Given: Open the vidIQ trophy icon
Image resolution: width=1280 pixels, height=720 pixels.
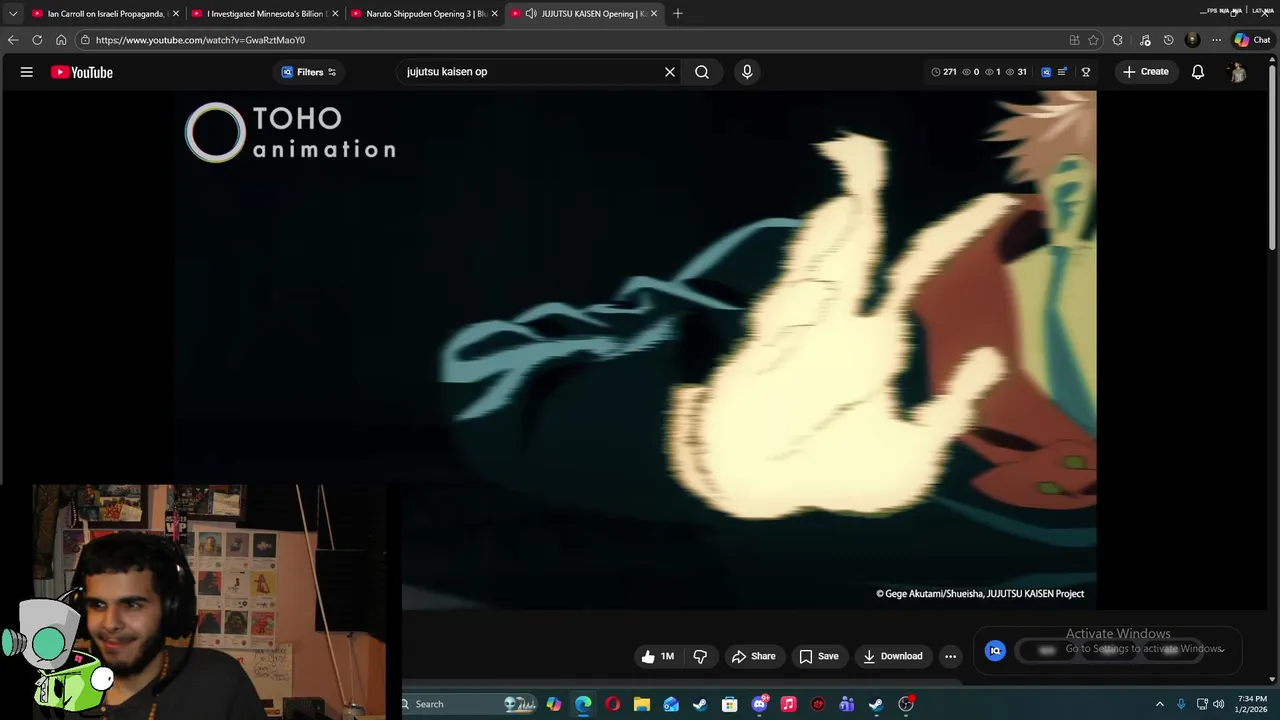Looking at the screenshot, I should [x=1086, y=72].
